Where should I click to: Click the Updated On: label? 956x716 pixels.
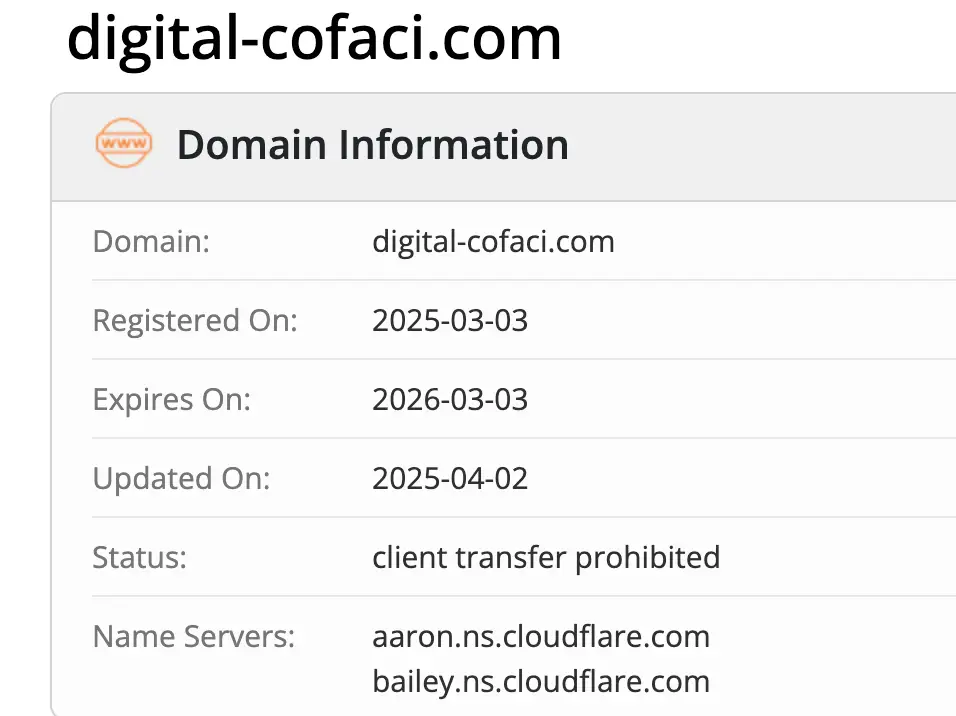point(181,478)
